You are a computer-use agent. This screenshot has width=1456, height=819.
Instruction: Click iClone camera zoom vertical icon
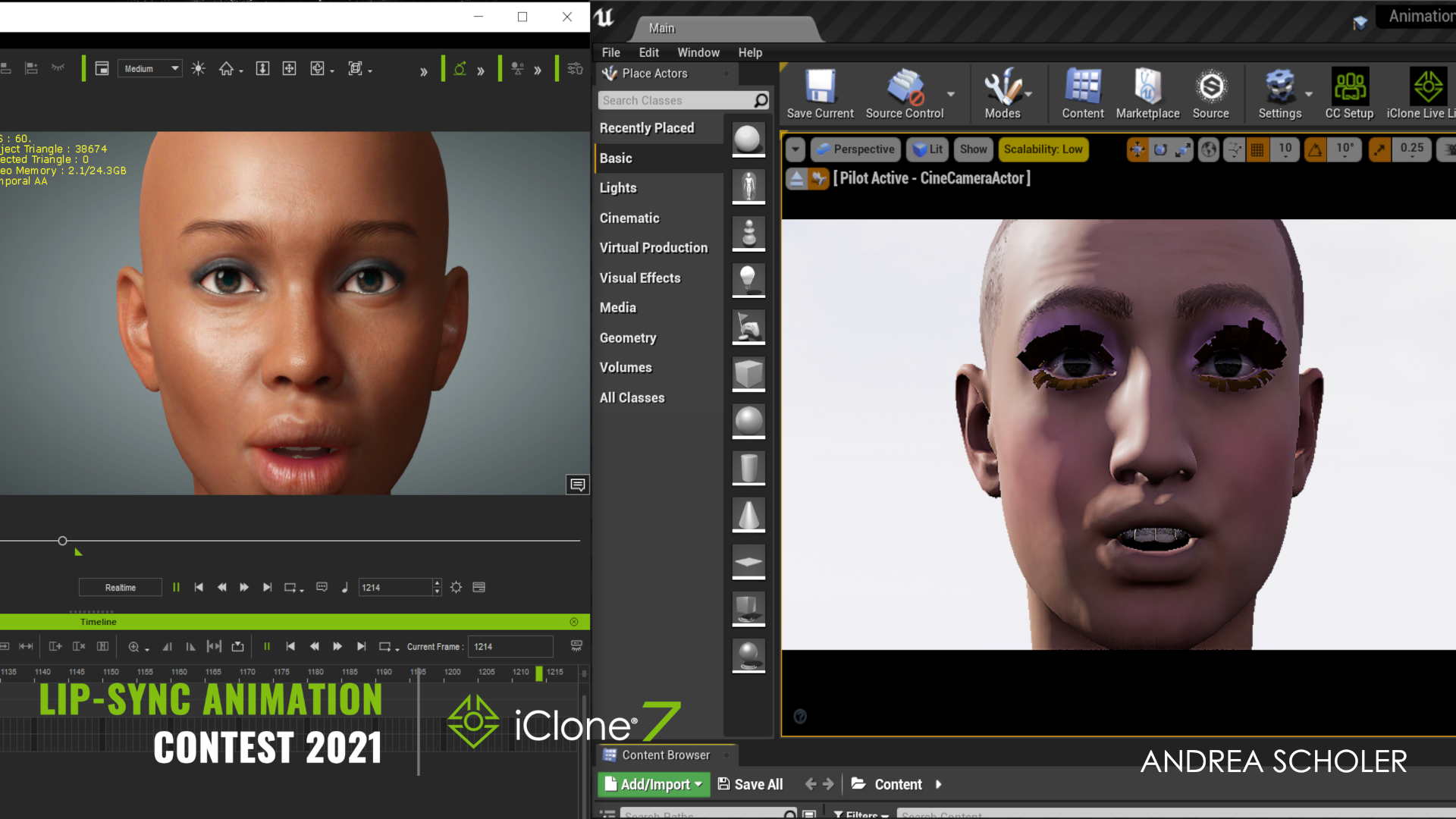[x=262, y=69]
